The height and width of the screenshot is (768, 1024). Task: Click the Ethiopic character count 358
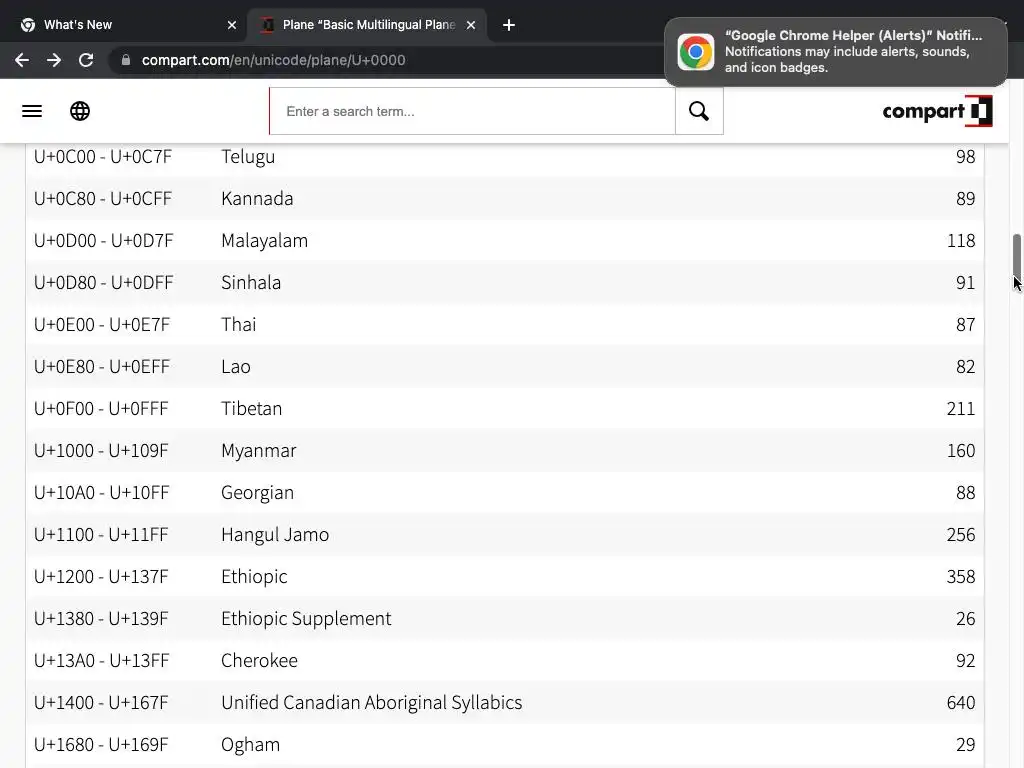click(961, 577)
